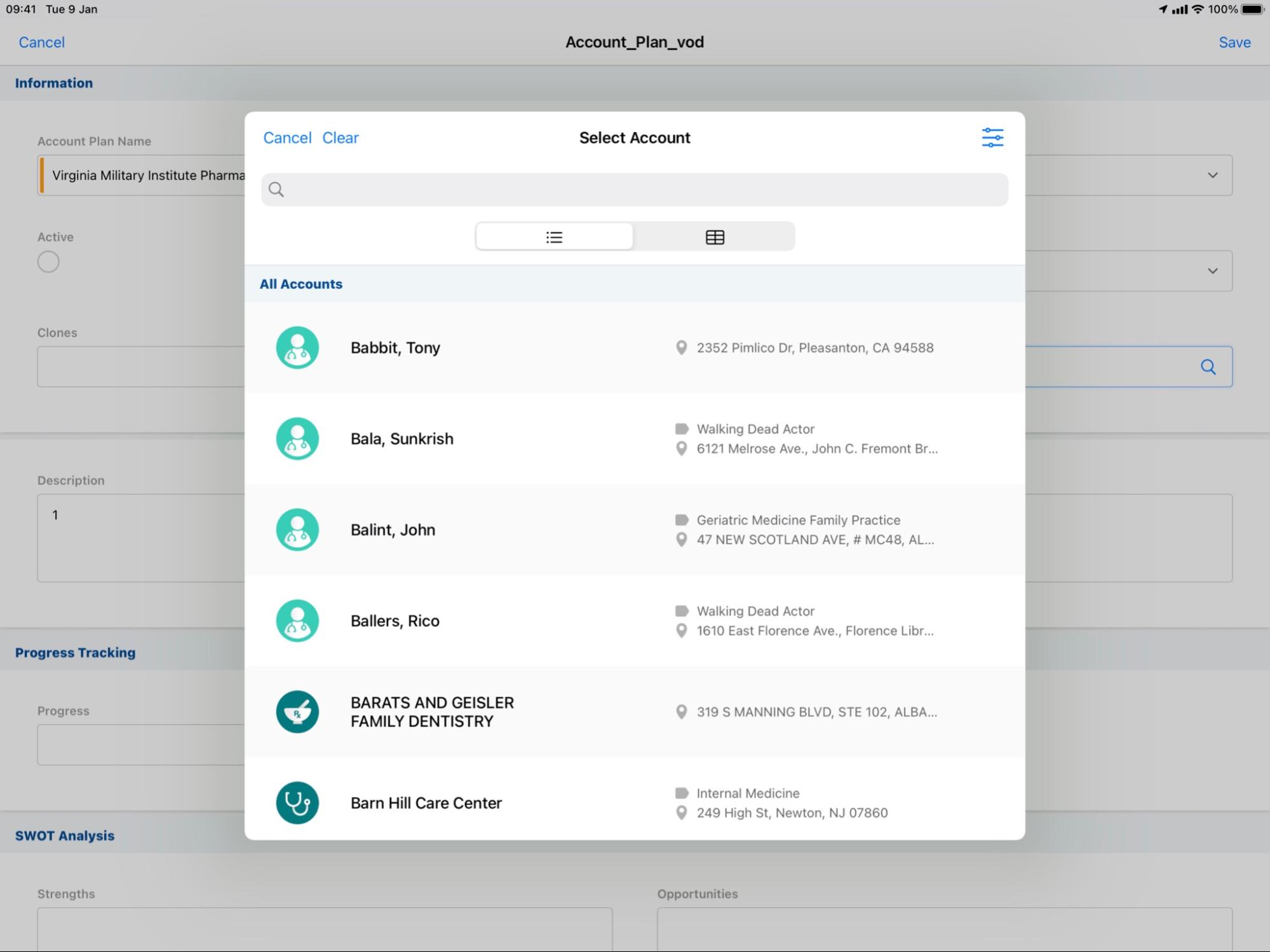The width and height of the screenshot is (1270, 952).
Task: Expand the top right dropdown chevron
Action: coord(1212,175)
